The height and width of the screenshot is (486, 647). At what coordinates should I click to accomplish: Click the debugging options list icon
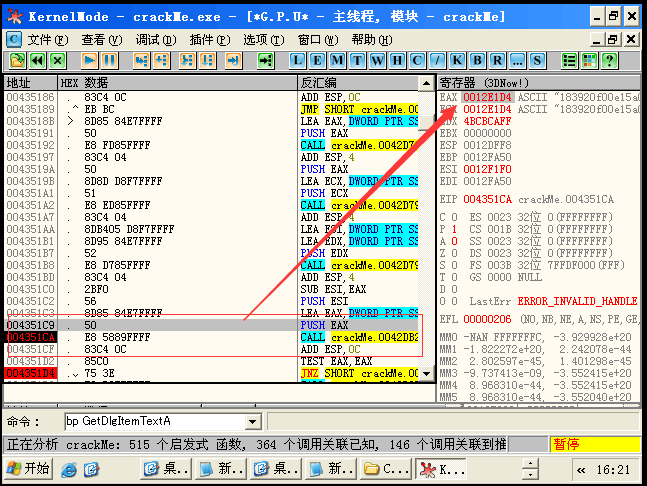(x=569, y=61)
